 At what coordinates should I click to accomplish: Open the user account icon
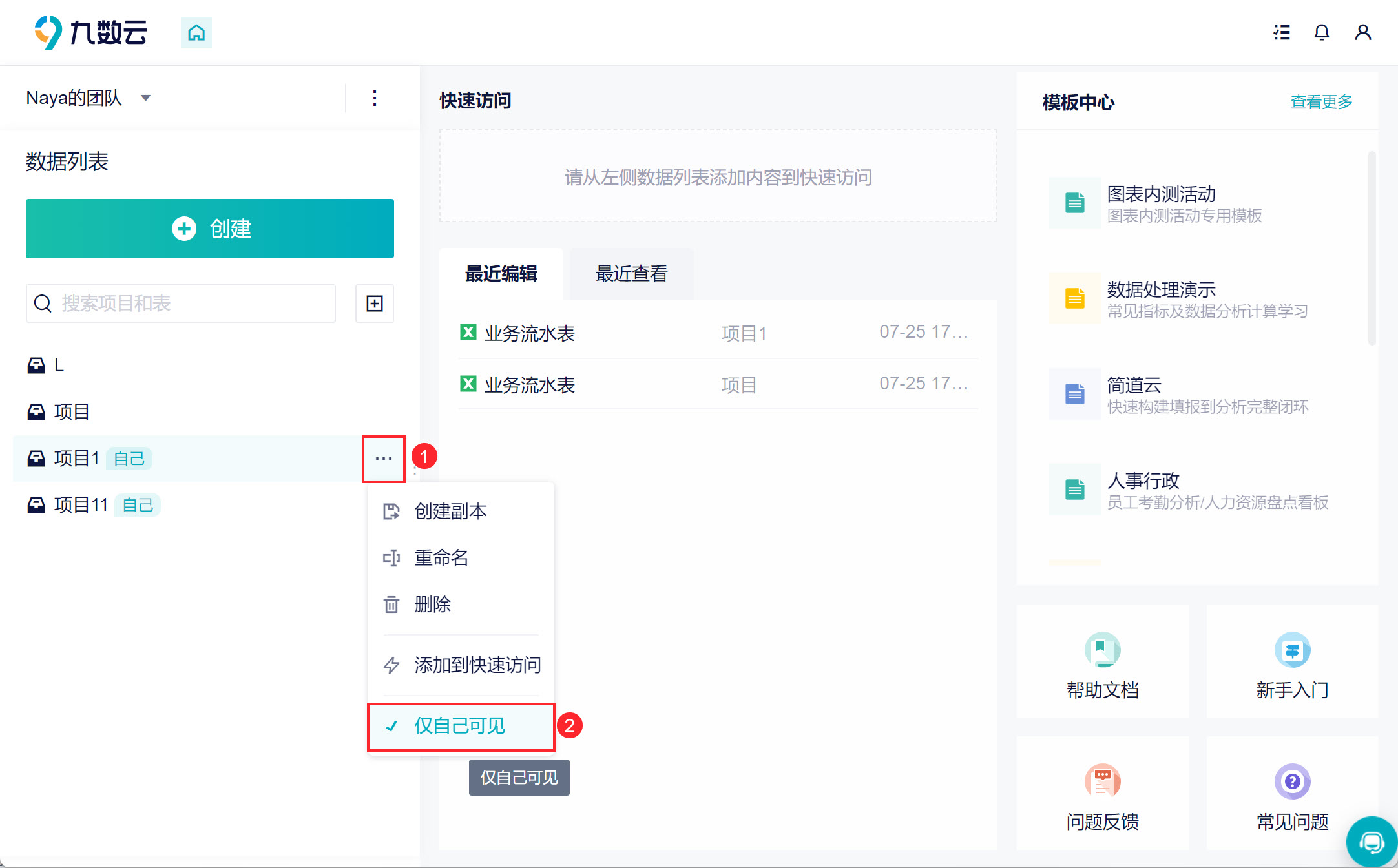tap(1363, 32)
